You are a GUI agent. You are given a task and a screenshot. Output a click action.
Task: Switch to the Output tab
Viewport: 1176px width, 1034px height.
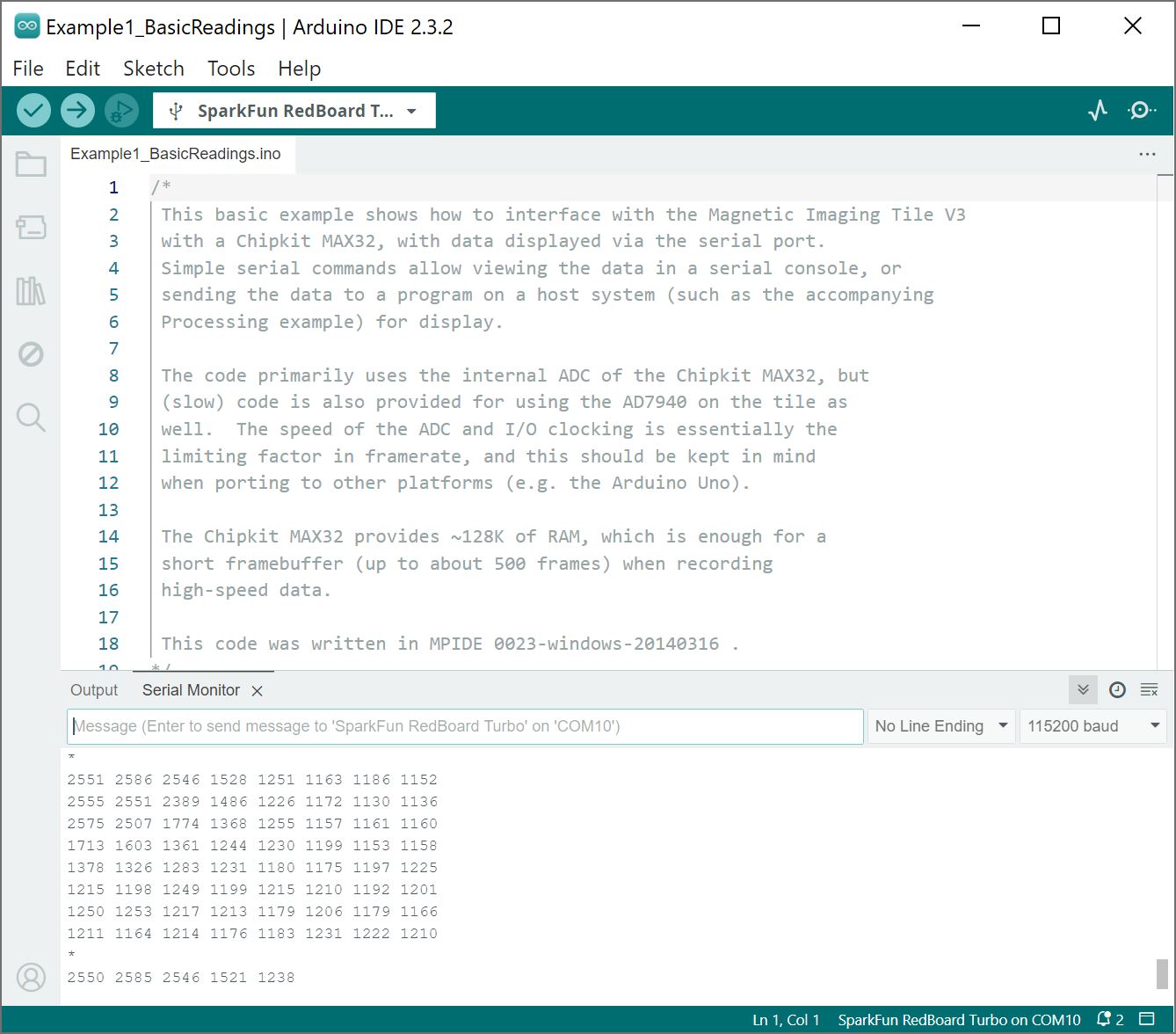[x=94, y=690]
